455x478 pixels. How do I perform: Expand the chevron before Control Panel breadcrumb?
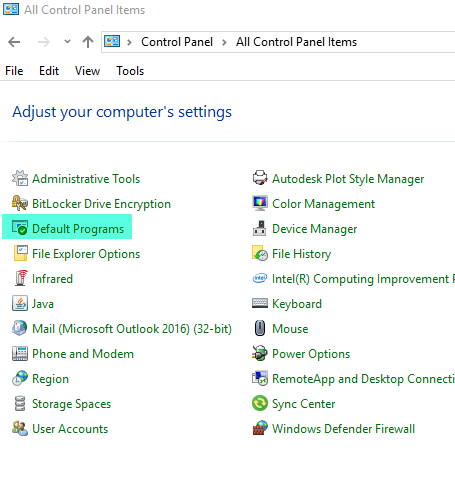tap(129, 42)
